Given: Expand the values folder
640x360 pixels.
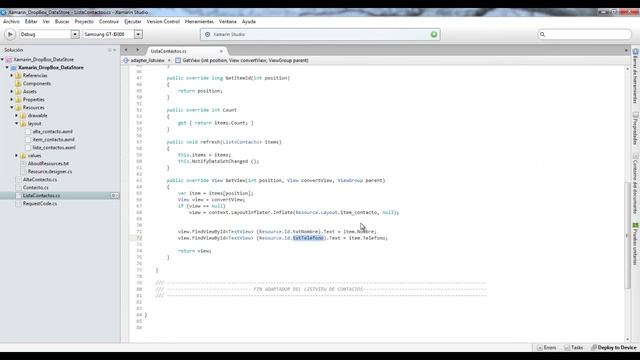Looking at the screenshot, I should [x=17, y=156].
